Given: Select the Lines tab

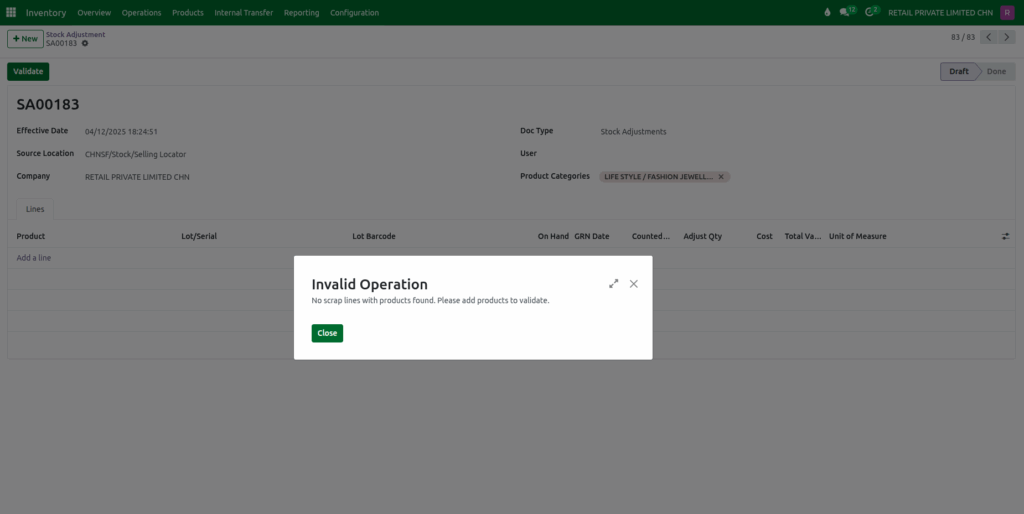Looking at the screenshot, I should tap(35, 209).
